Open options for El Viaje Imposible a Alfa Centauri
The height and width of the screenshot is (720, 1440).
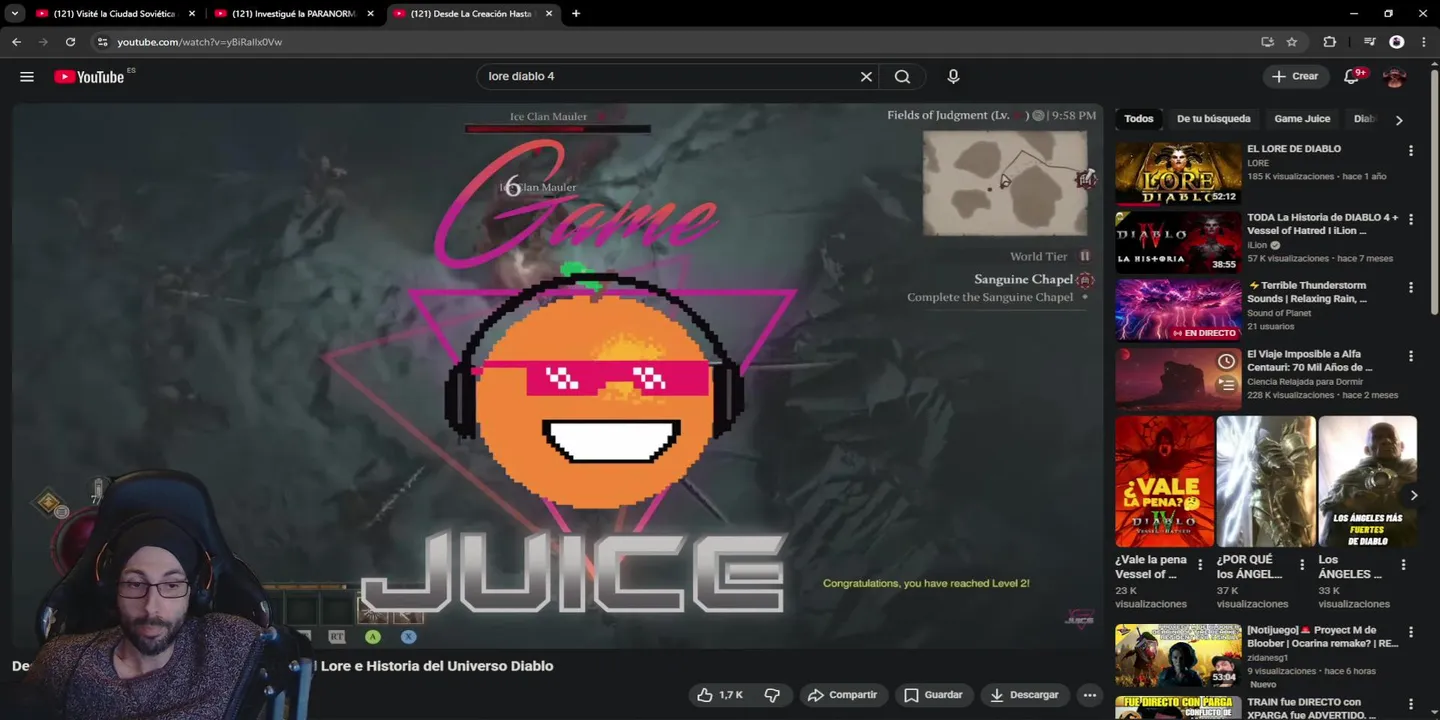point(1411,356)
